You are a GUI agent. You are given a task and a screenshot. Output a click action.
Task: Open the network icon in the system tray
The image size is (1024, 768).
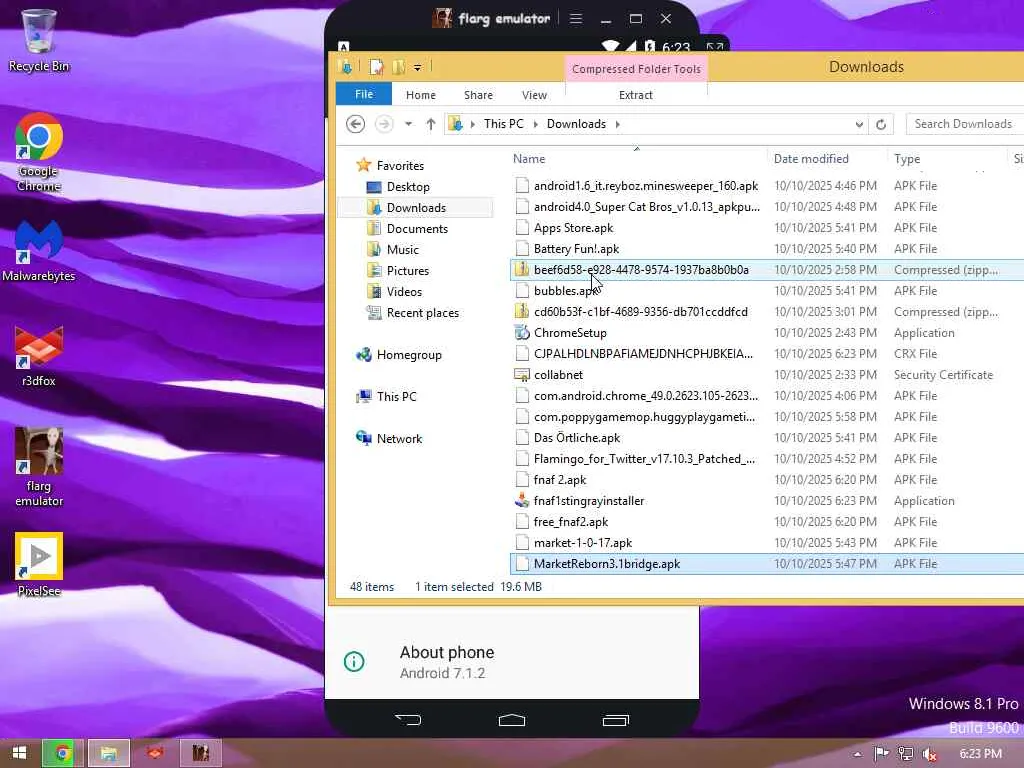click(905, 754)
